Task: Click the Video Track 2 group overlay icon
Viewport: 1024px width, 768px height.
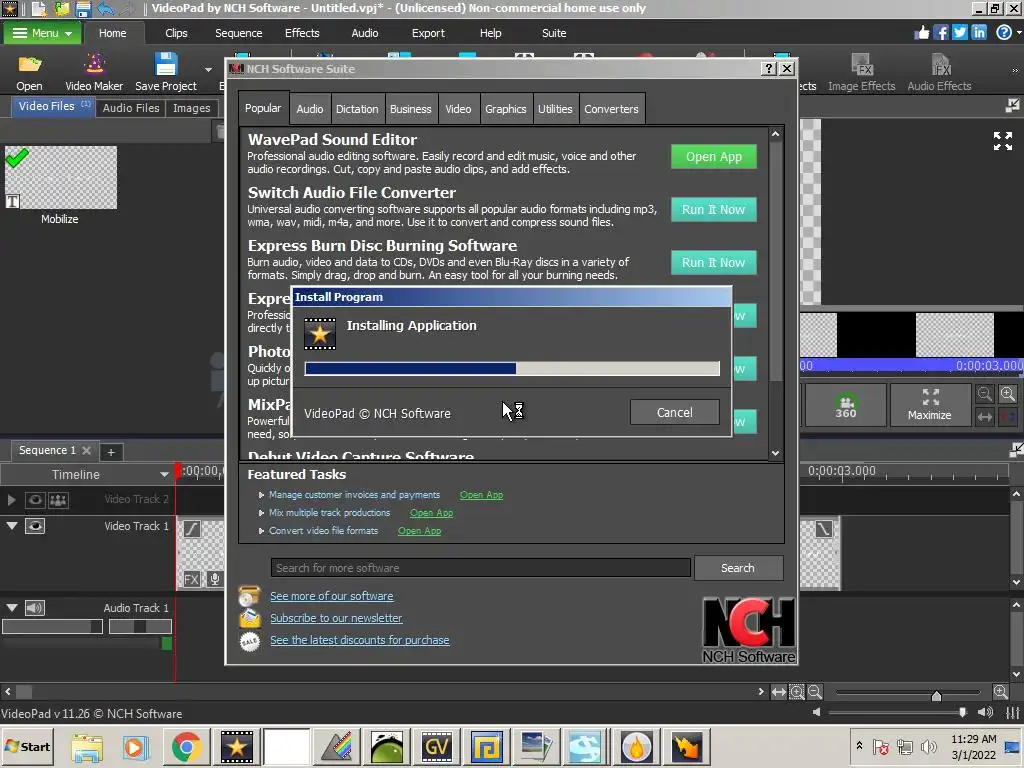Action: (x=58, y=500)
